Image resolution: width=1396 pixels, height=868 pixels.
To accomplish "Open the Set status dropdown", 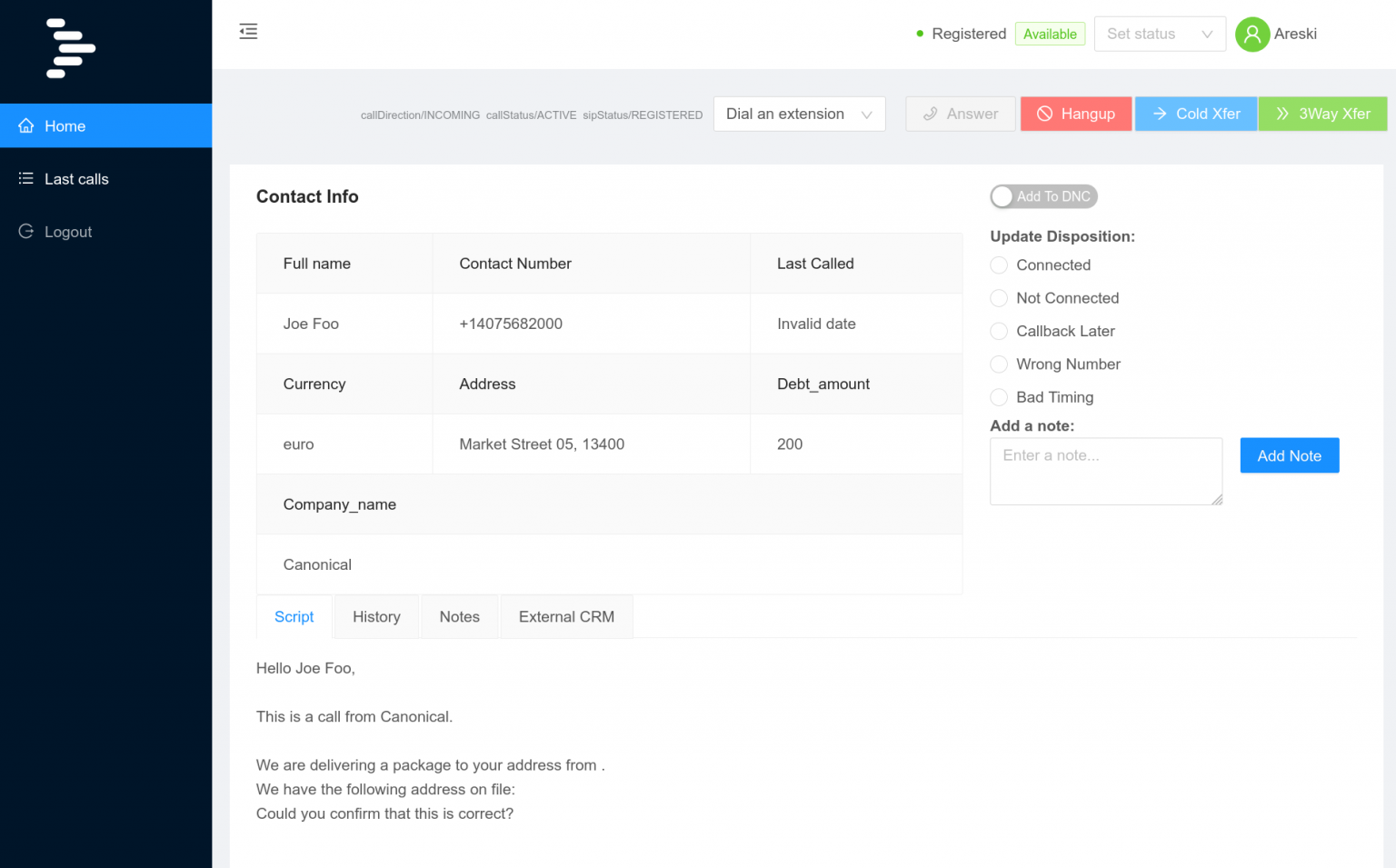I will [1160, 34].
